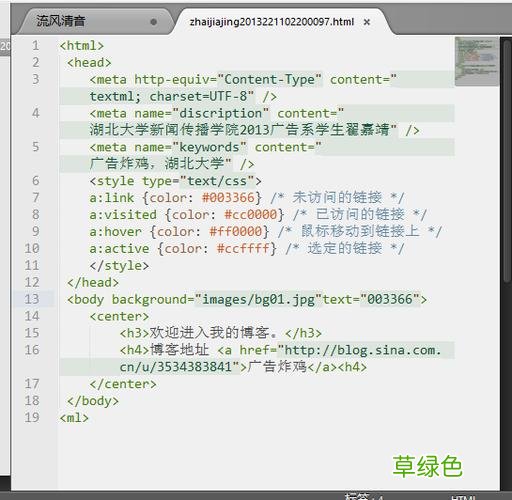Click the 广告炸鸡 link text on line 16
The image size is (512, 500).
[x=277, y=367]
